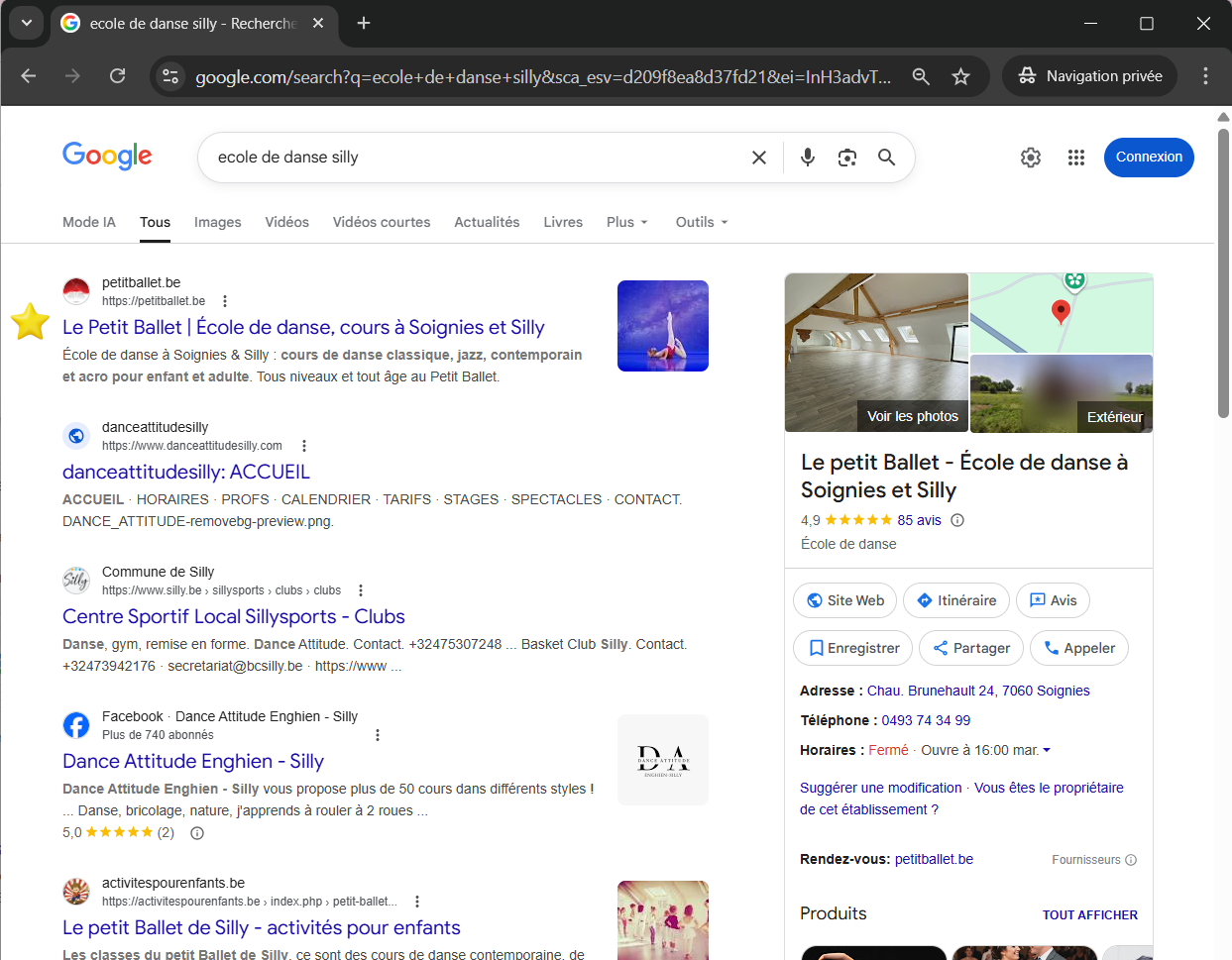Screen dimensions: 1232x960
Task: Open more options for petitballet.be result
Action: (x=225, y=301)
